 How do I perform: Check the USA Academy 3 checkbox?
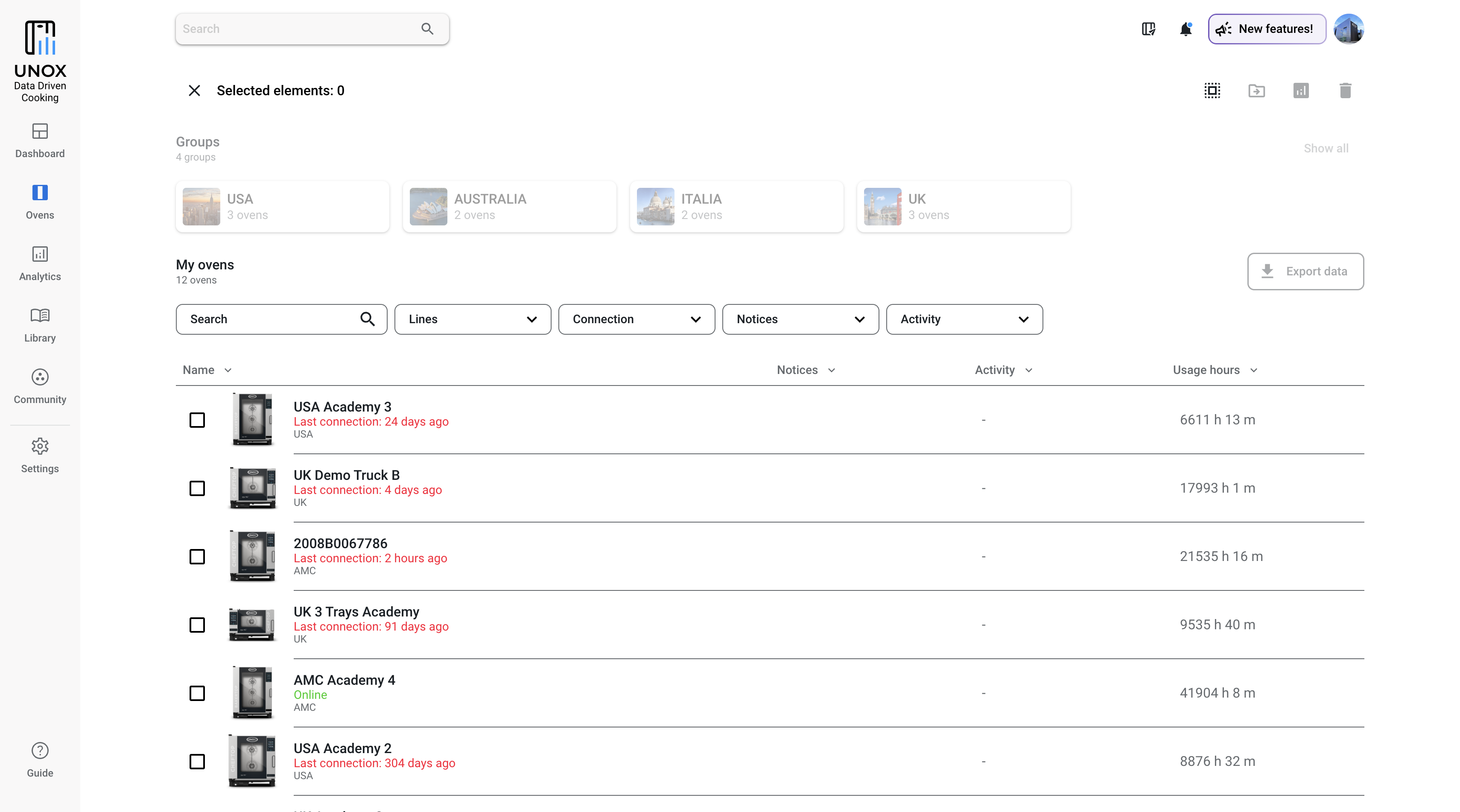point(197,420)
